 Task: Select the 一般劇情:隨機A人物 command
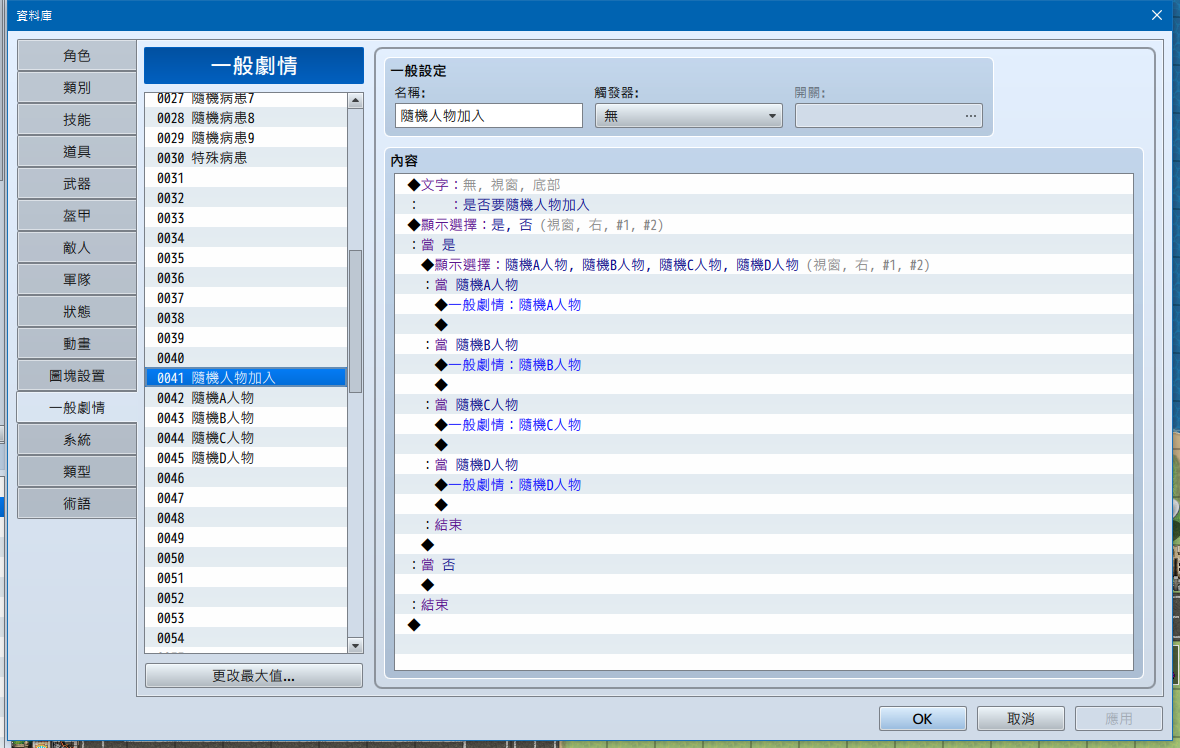pyautogui.click(x=764, y=305)
